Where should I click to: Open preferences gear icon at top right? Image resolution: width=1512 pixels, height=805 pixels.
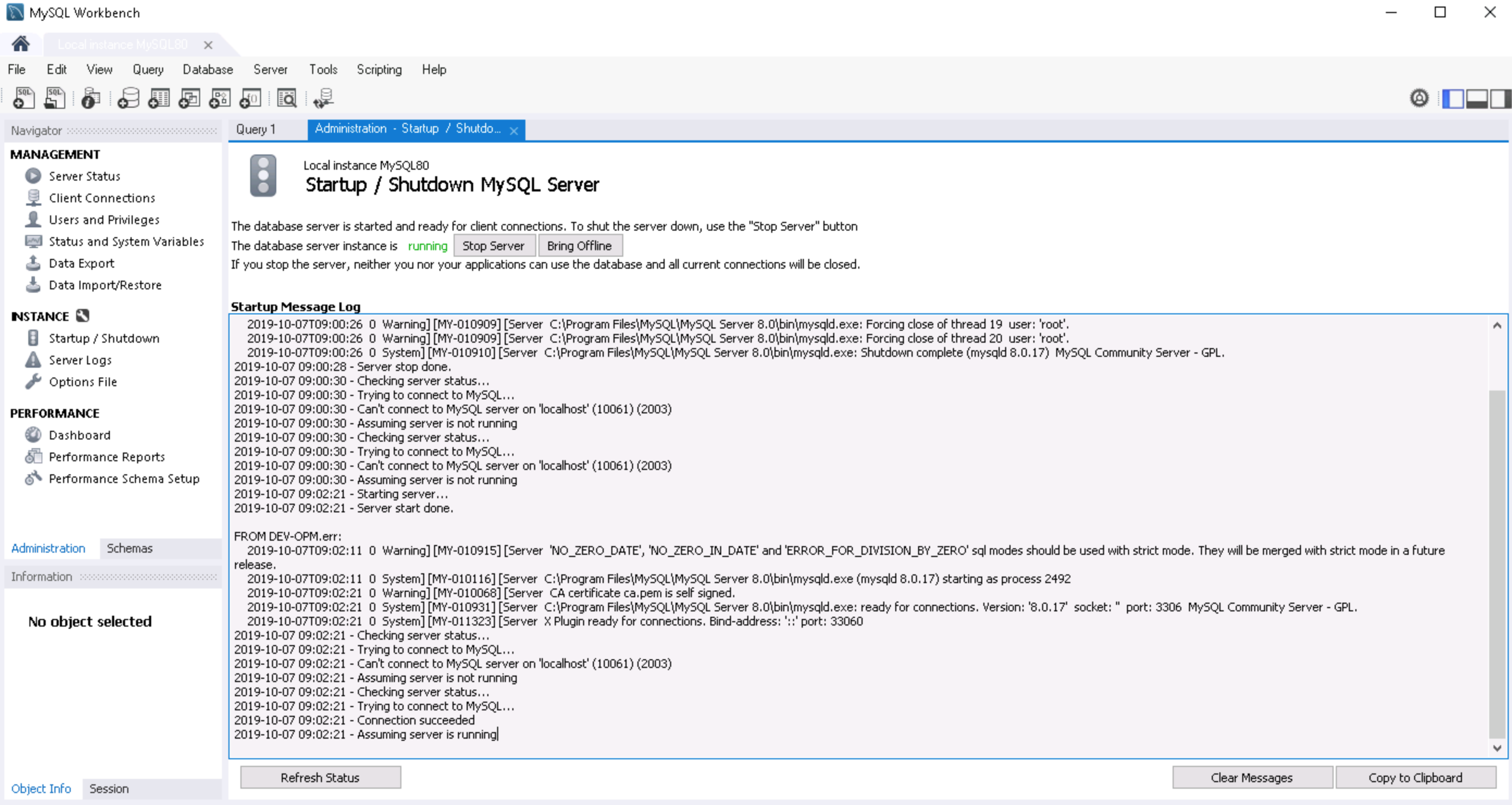point(1418,98)
